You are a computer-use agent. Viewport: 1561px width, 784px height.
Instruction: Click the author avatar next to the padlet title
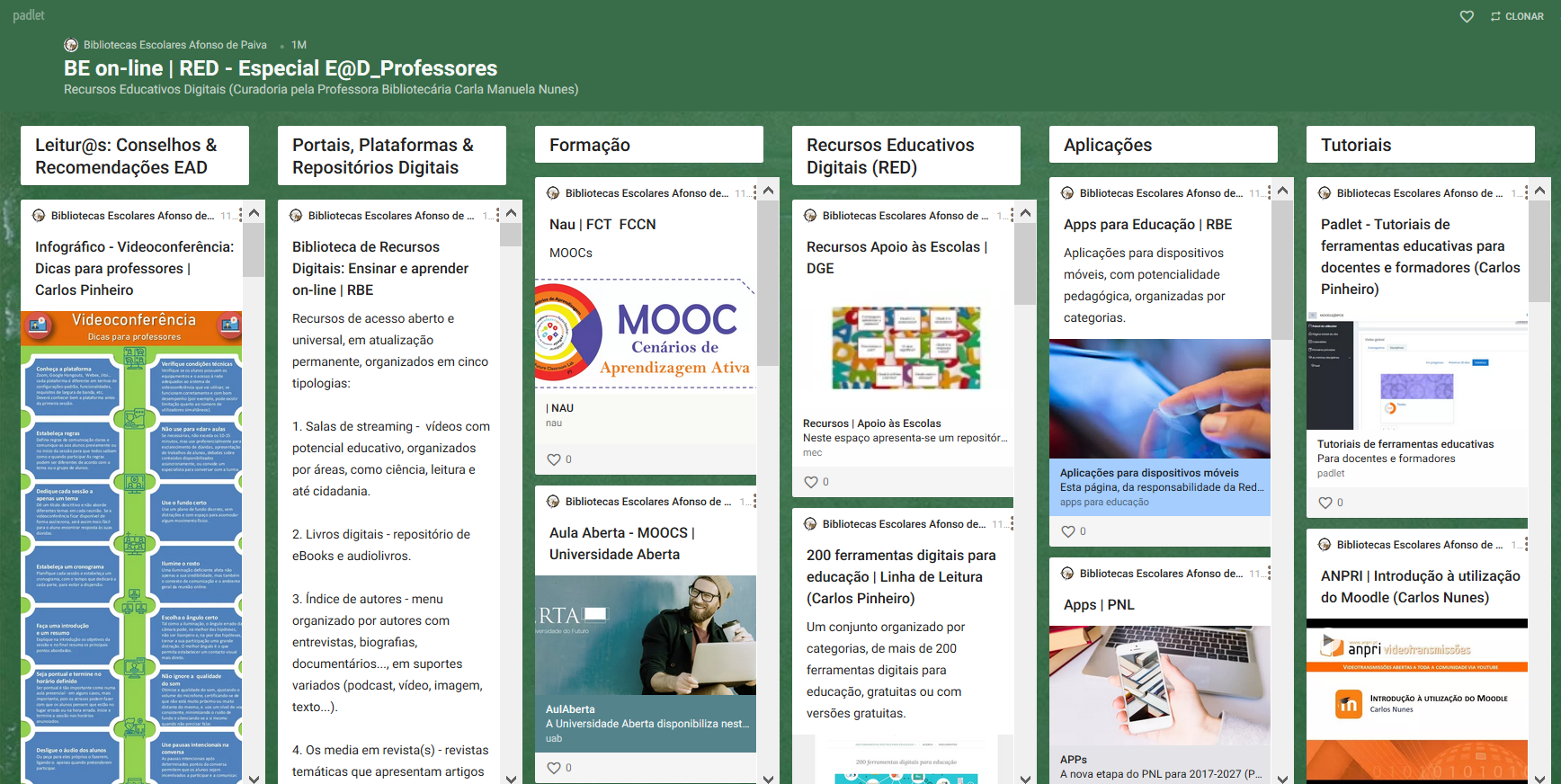coord(71,45)
